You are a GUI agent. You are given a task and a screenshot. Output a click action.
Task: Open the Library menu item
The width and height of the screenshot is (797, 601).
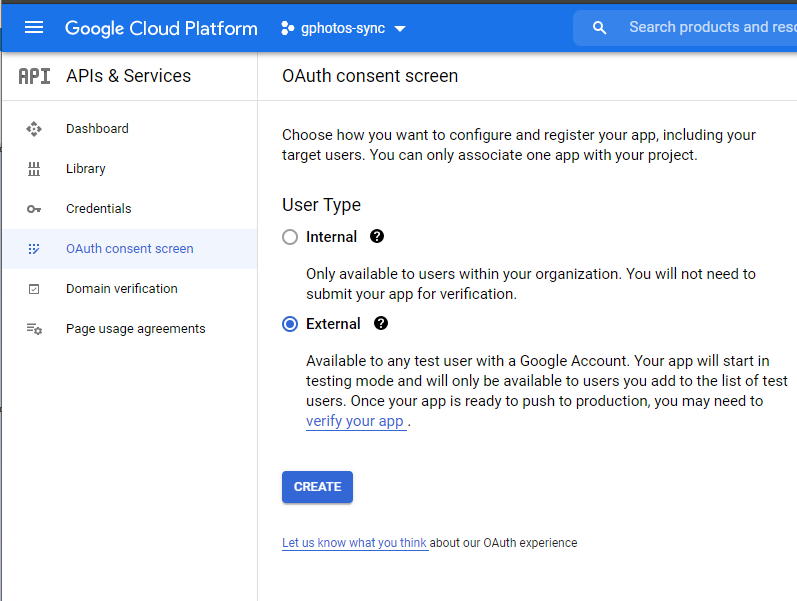(x=86, y=169)
